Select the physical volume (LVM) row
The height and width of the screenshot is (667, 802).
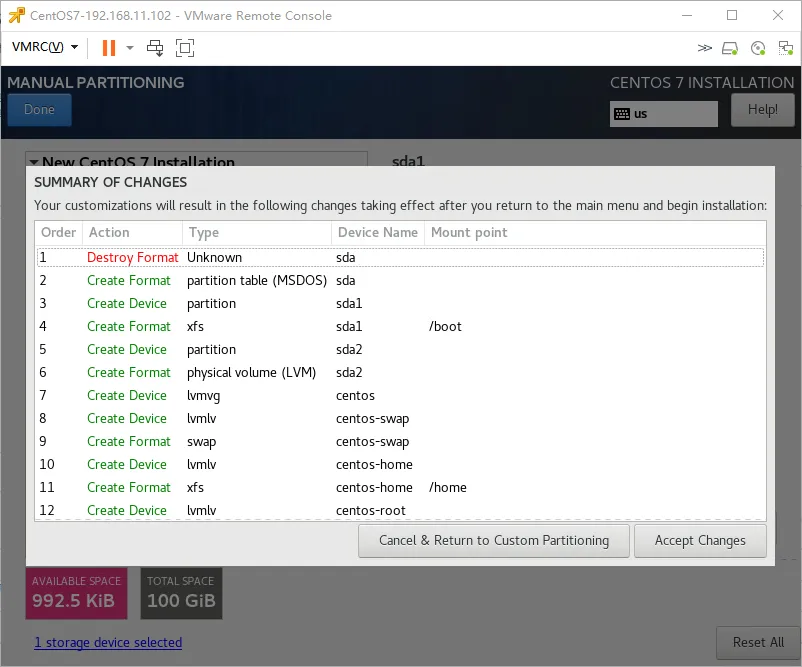(400, 372)
